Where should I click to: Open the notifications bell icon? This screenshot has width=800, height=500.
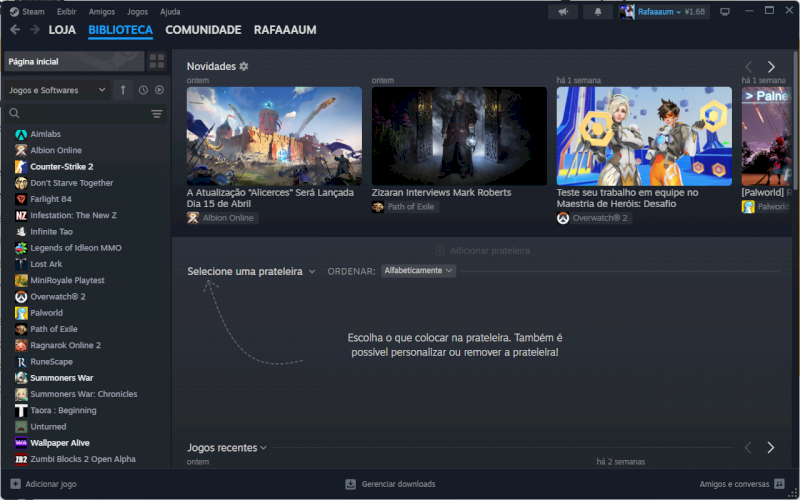598,12
